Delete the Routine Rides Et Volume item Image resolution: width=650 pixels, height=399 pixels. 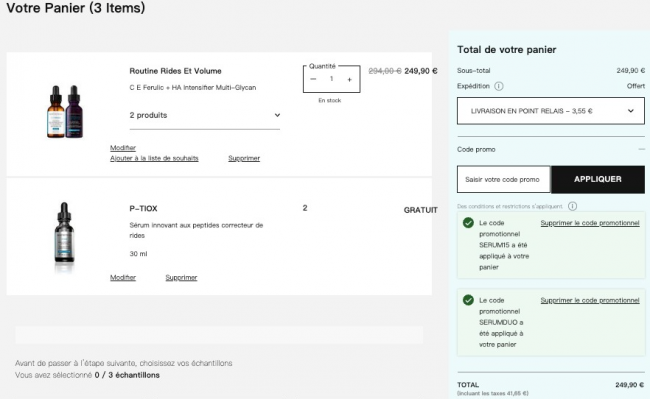point(244,158)
